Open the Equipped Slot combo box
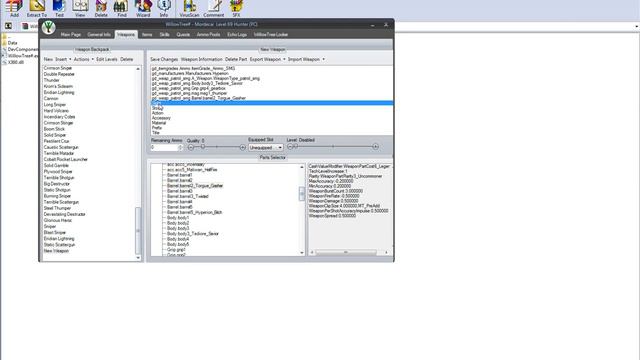 pos(266,147)
